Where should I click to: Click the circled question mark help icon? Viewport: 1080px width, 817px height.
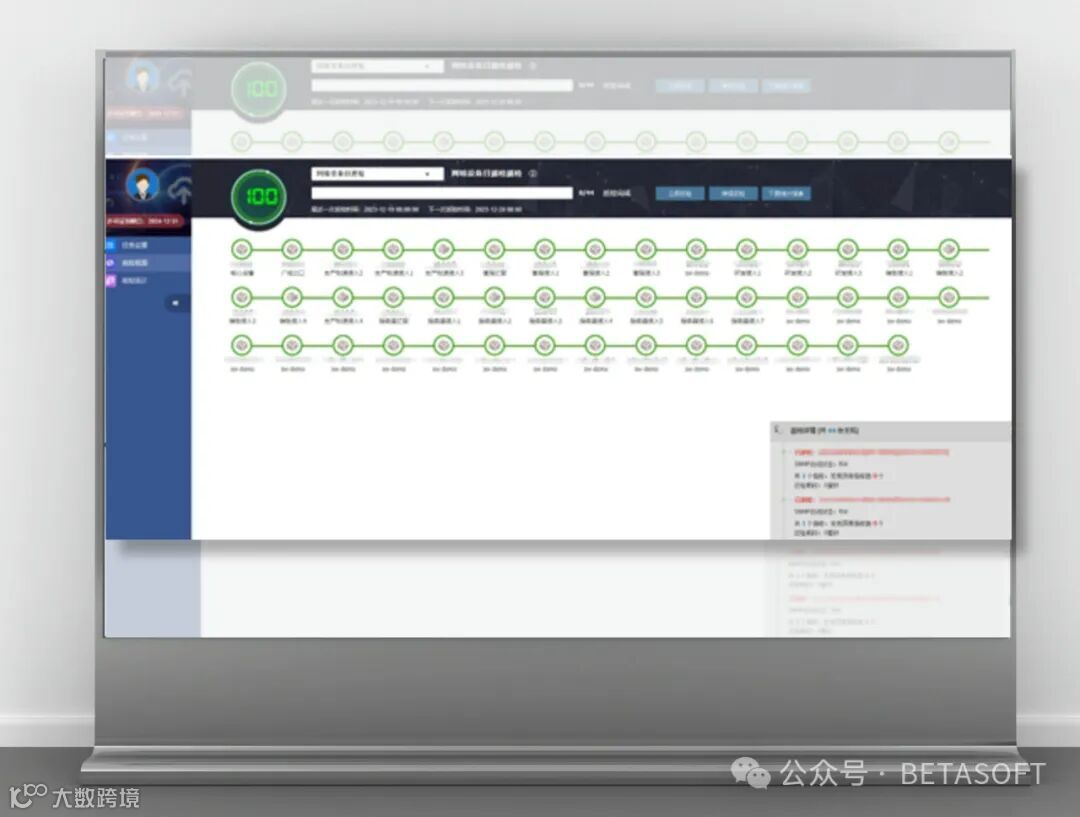[x=532, y=174]
